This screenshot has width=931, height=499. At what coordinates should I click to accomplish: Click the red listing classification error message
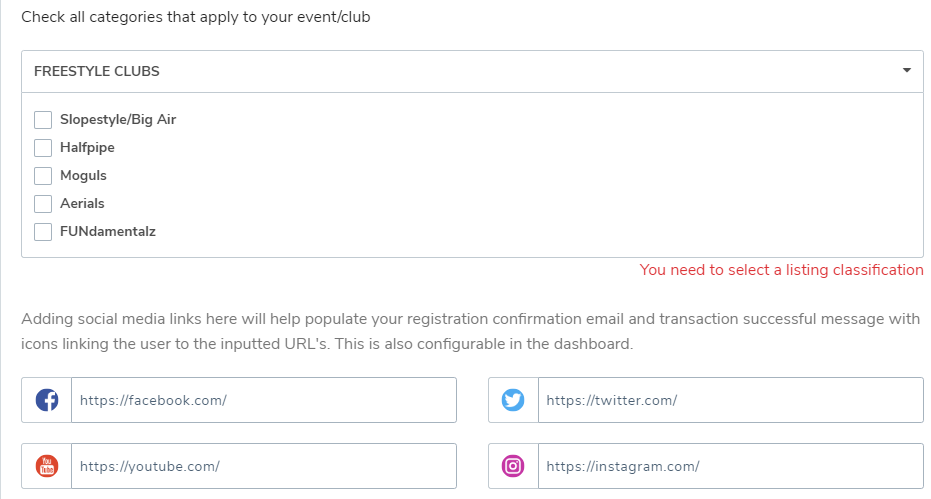click(781, 270)
